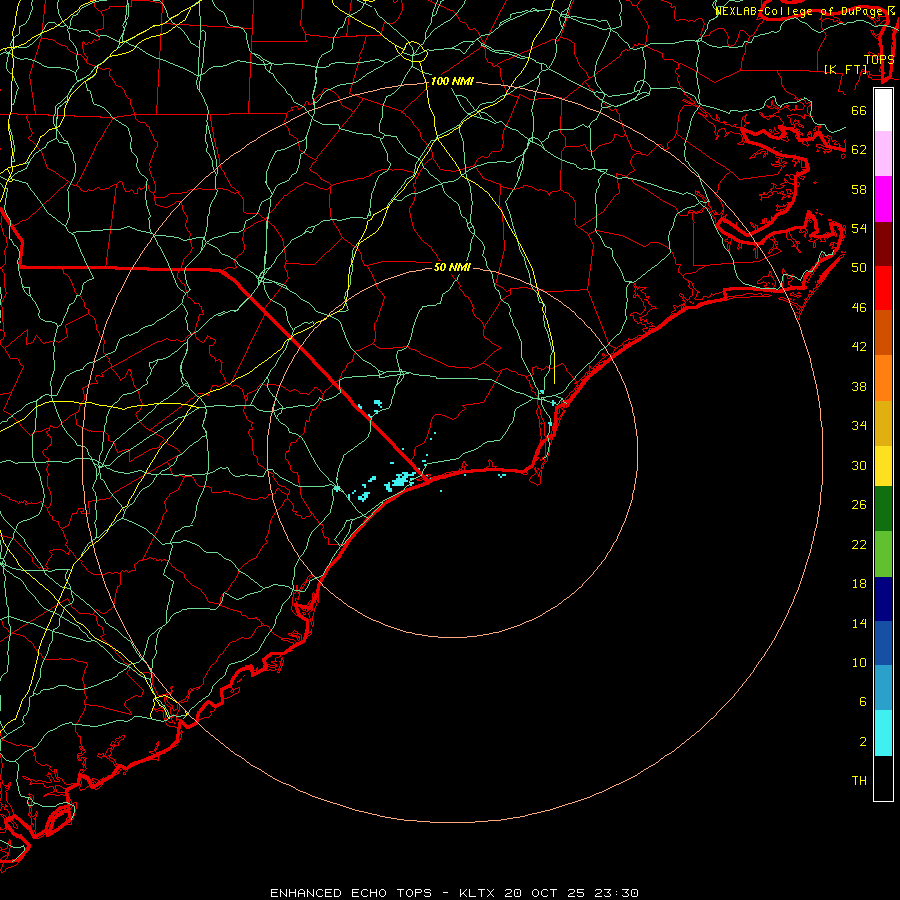Click the light pink legend swatch
The height and width of the screenshot is (900, 900).
(x=883, y=153)
